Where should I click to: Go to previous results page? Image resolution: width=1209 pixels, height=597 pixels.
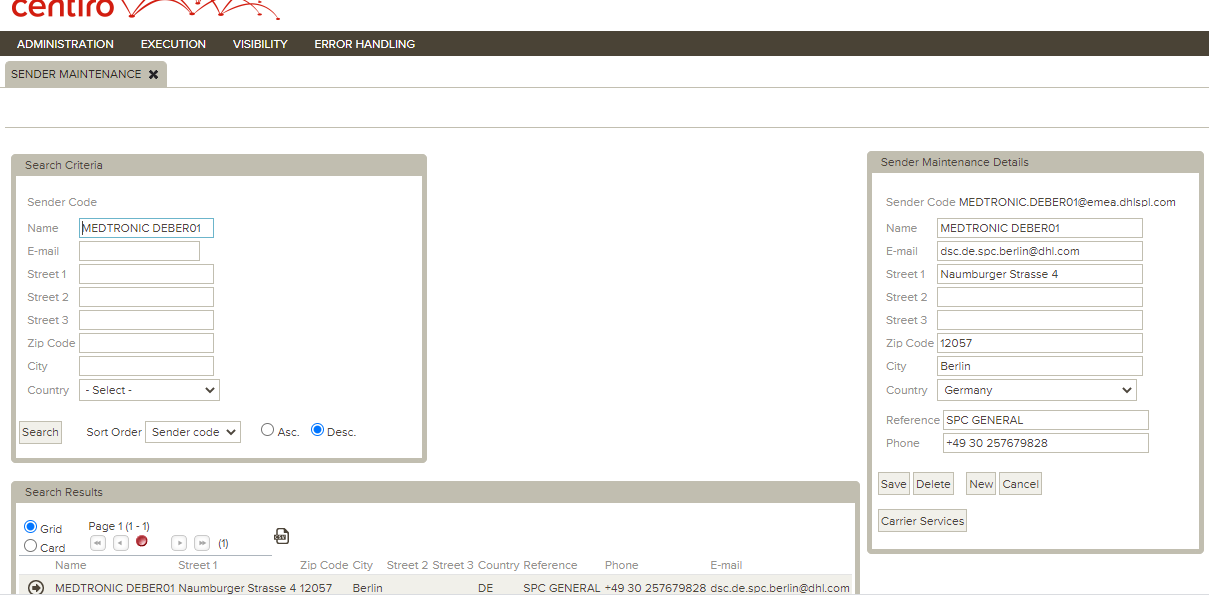(x=120, y=542)
